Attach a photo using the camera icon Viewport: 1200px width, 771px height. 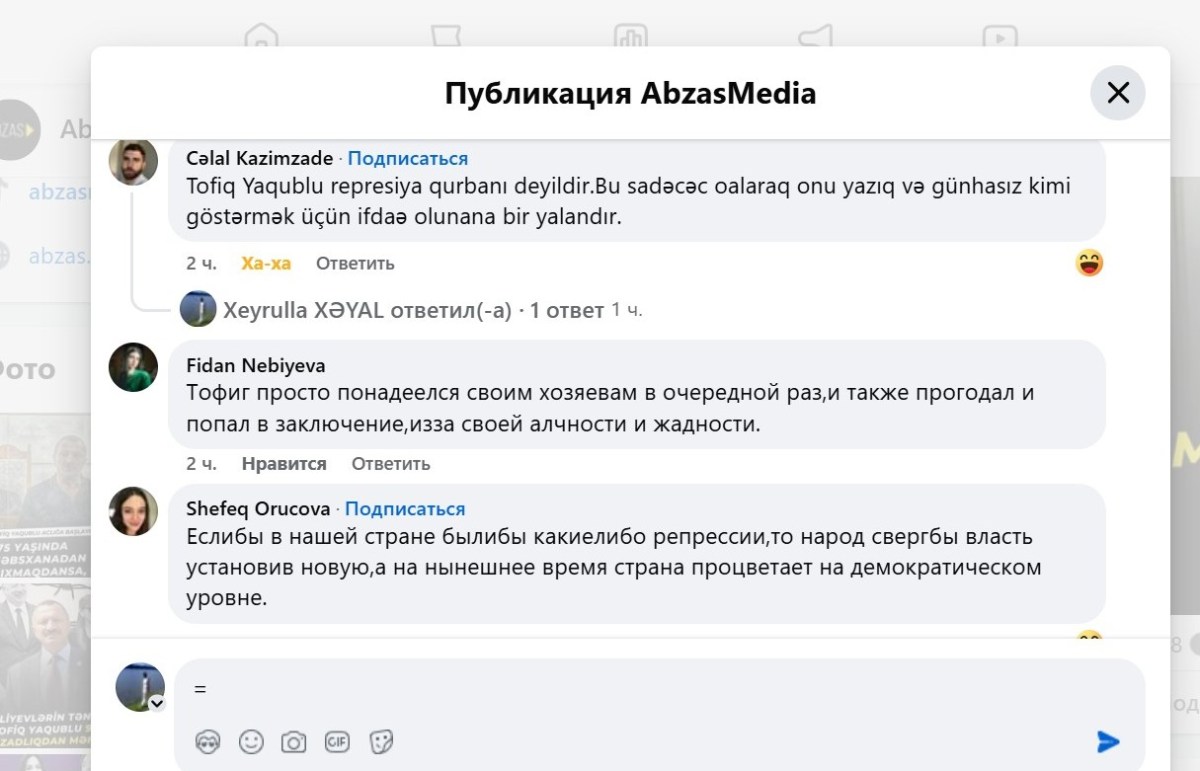tap(293, 741)
